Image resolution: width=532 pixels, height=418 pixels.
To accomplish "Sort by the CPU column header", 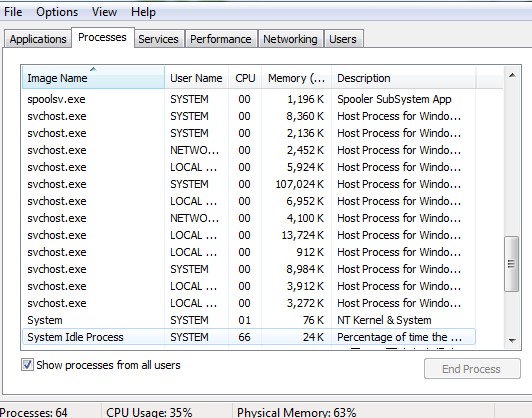I will pos(245,78).
